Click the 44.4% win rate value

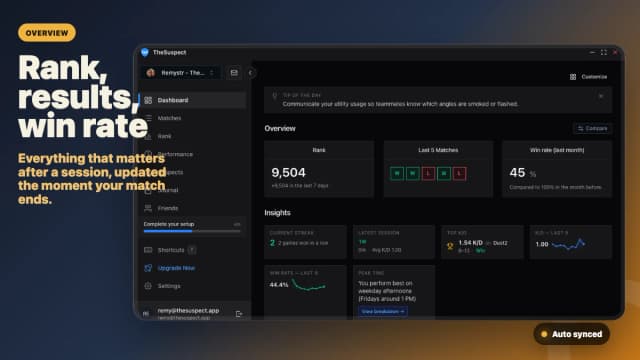[279, 284]
